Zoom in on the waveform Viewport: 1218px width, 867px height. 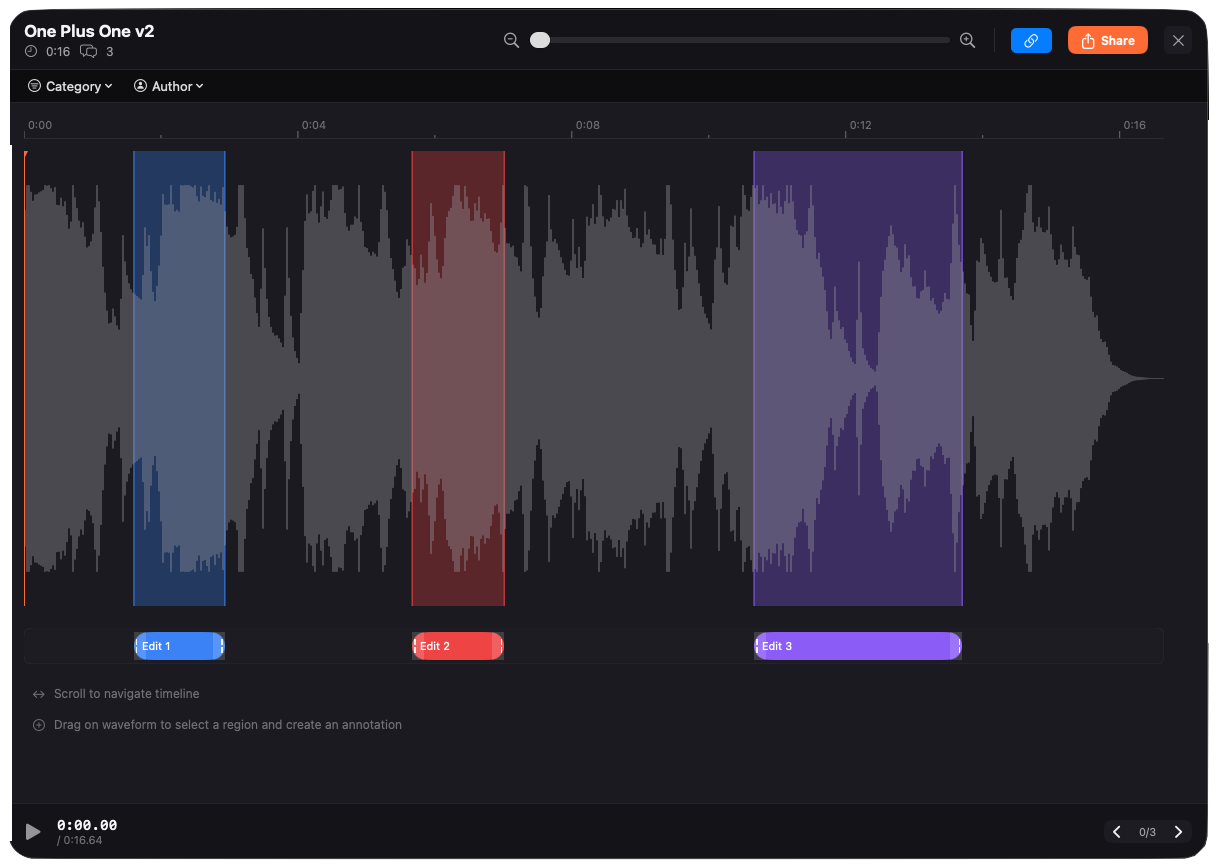pos(967,40)
